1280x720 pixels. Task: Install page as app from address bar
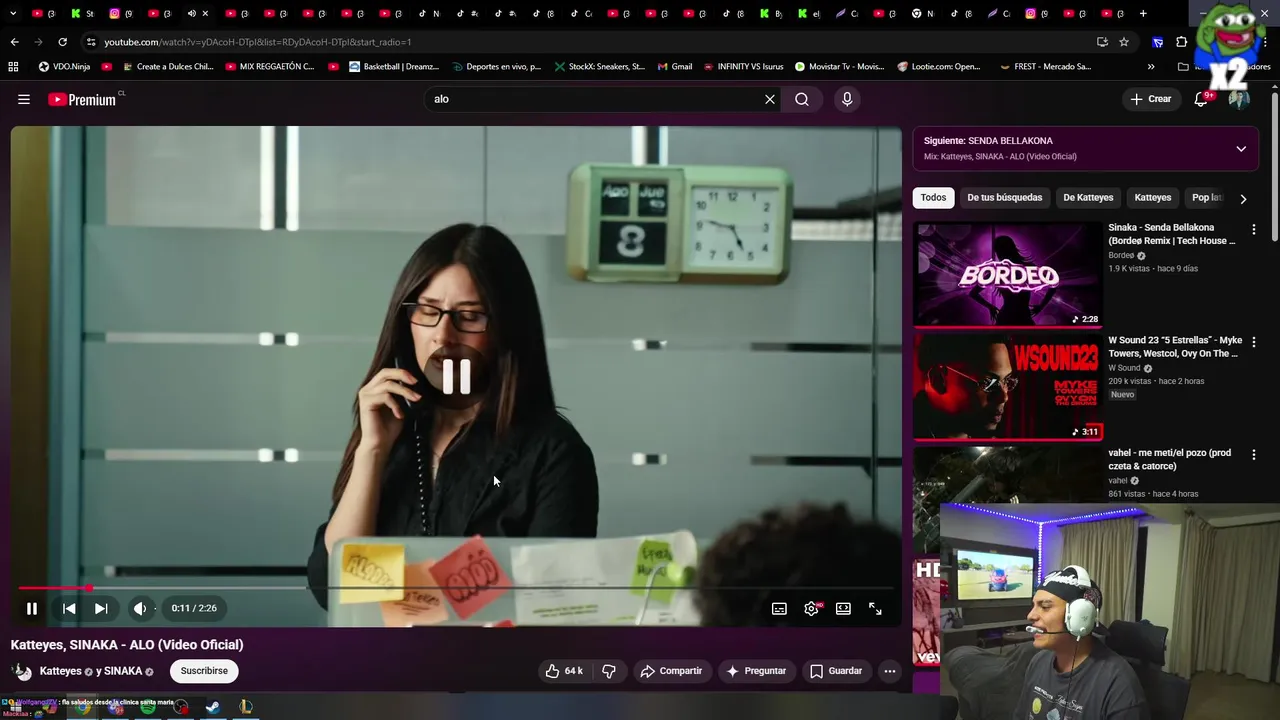pyautogui.click(x=1102, y=42)
